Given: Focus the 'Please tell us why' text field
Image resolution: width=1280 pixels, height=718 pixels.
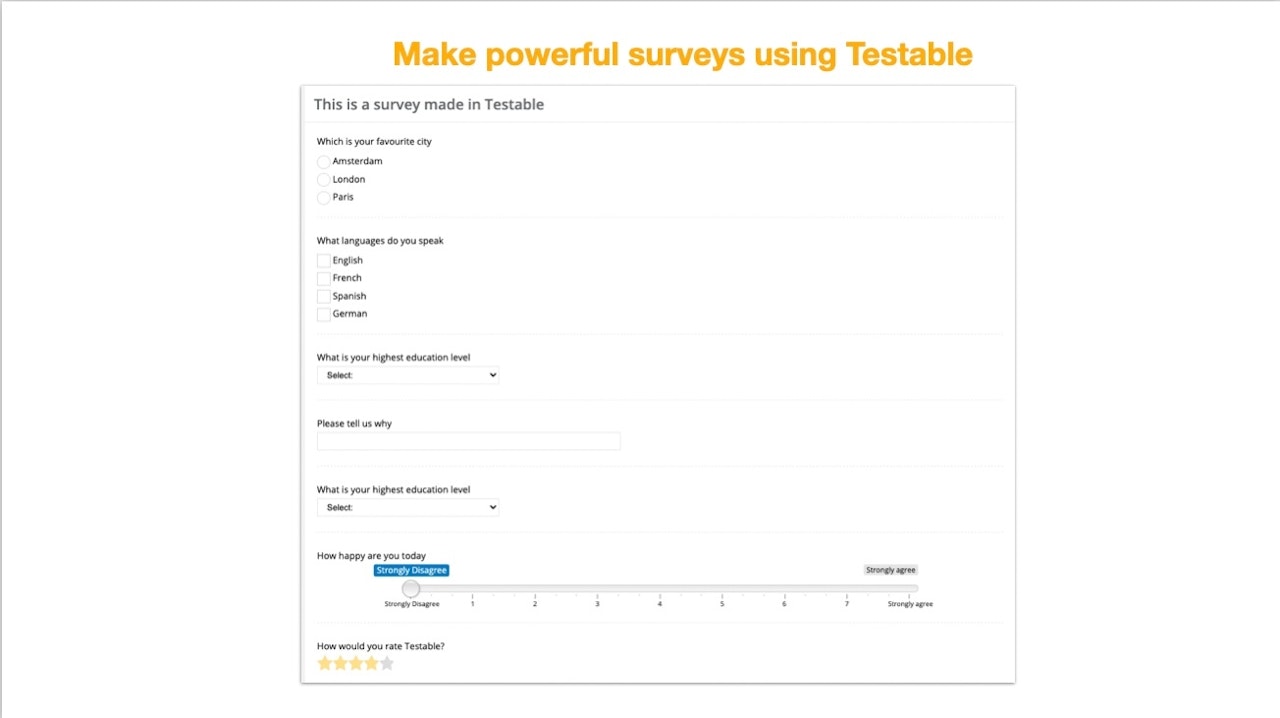Looking at the screenshot, I should 469,441.
